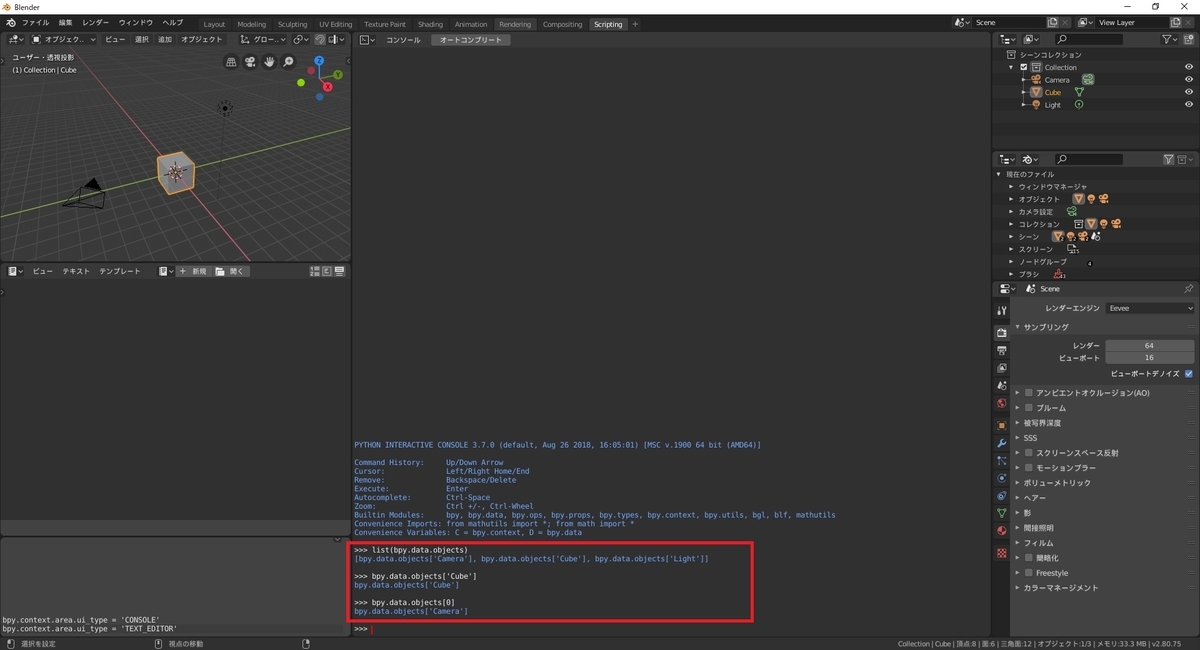This screenshot has width=1200, height=650.
Task: Click the Light data icon in outliner
Action: 1079,104
